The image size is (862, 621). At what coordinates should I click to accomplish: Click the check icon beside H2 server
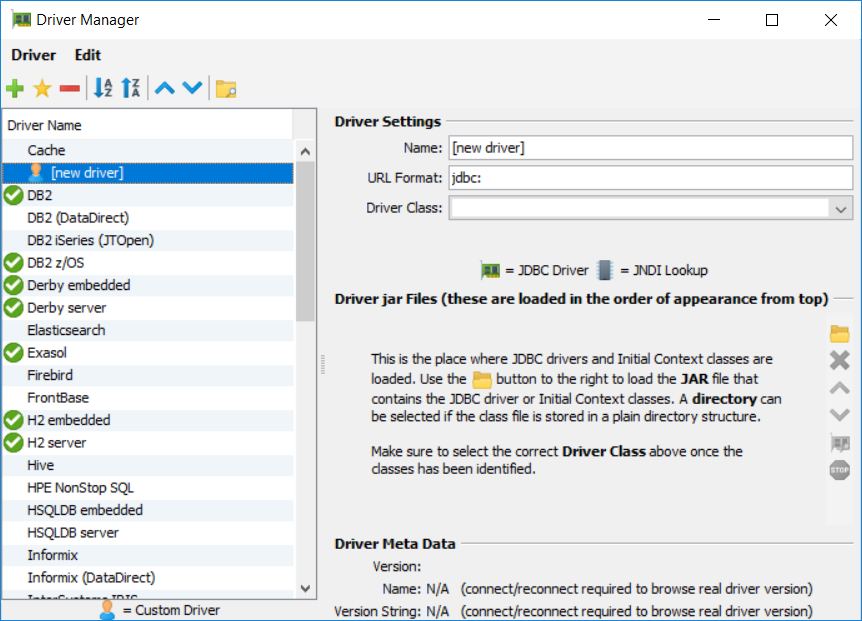click(x=14, y=443)
